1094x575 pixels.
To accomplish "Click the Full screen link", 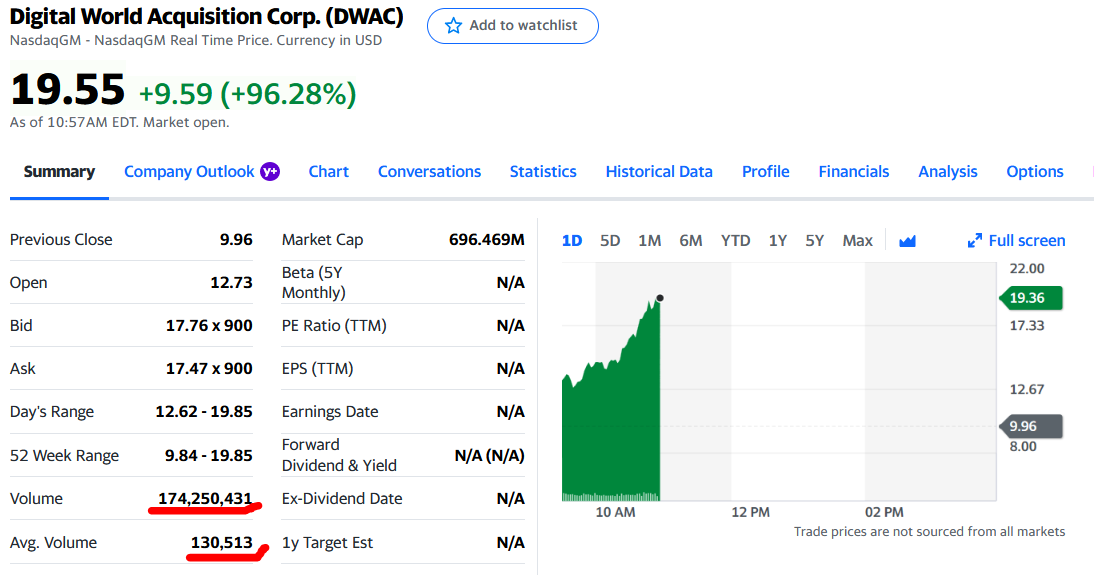I will [1026, 241].
